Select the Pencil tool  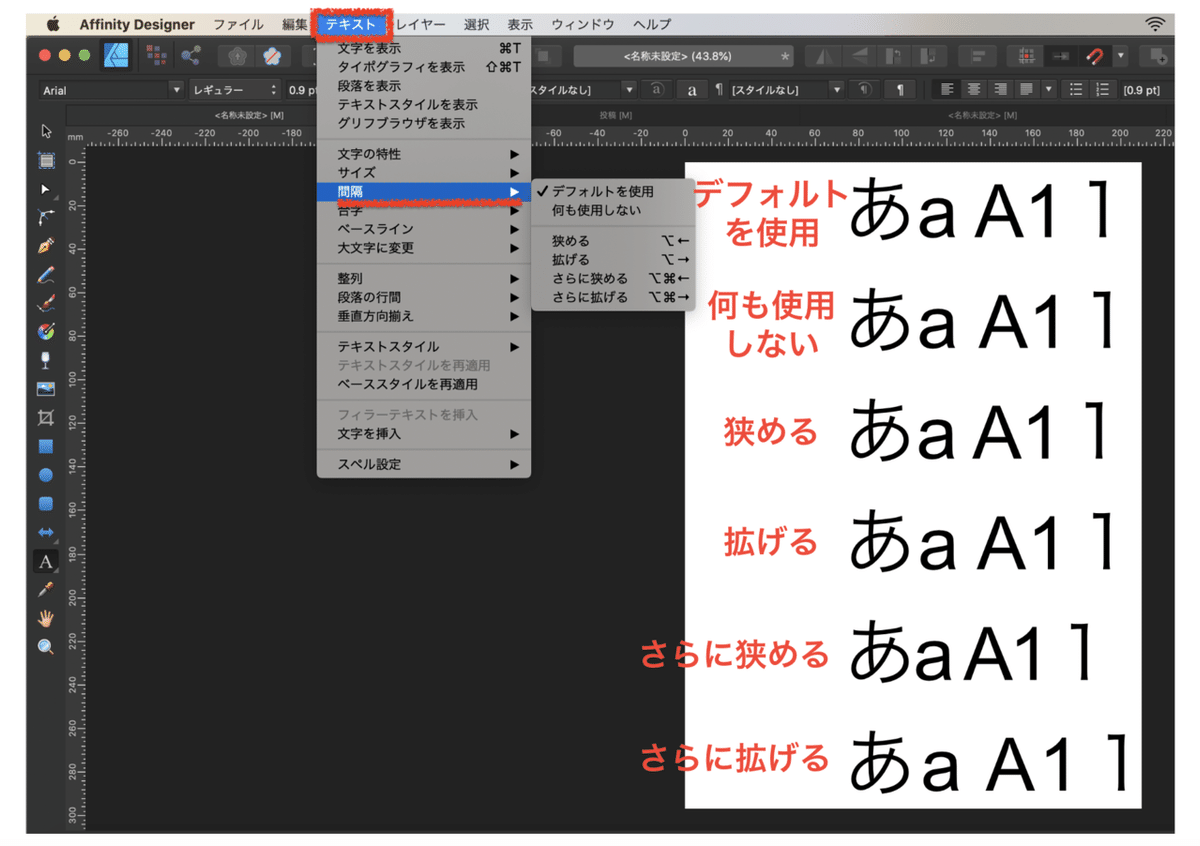46,275
